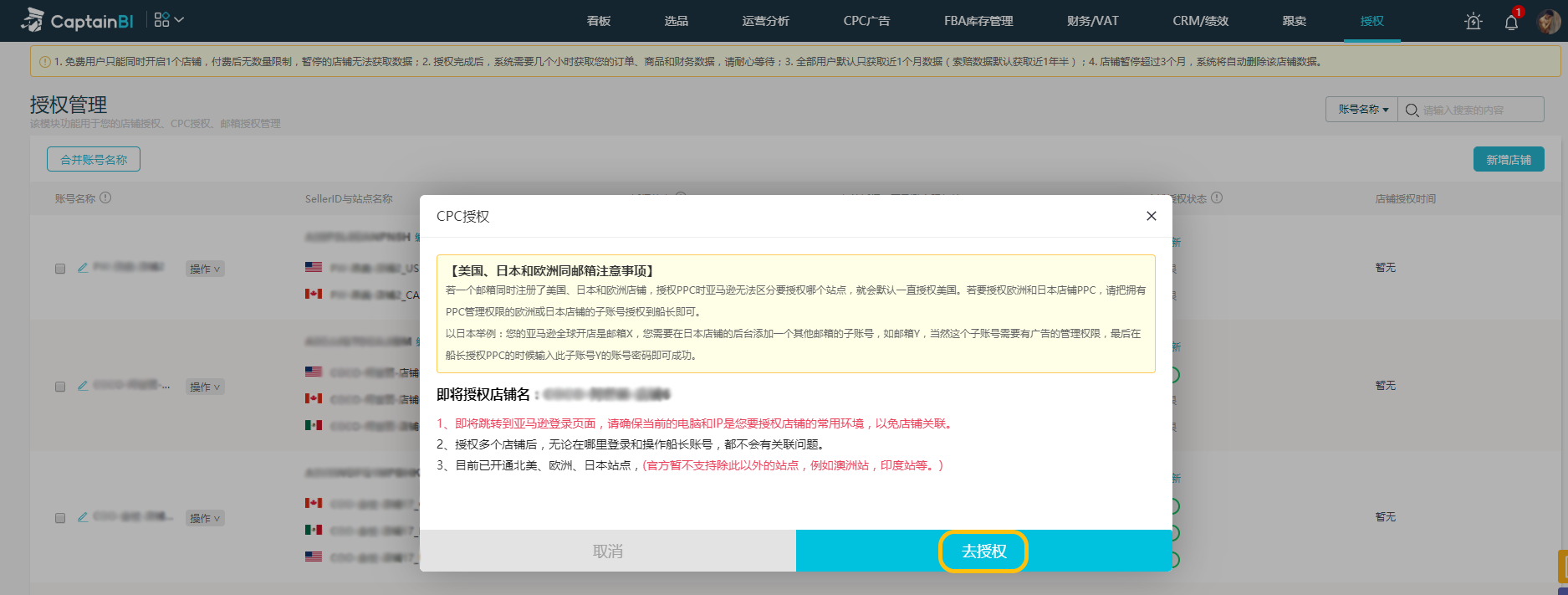Open the 选品 menu

point(677,21)
